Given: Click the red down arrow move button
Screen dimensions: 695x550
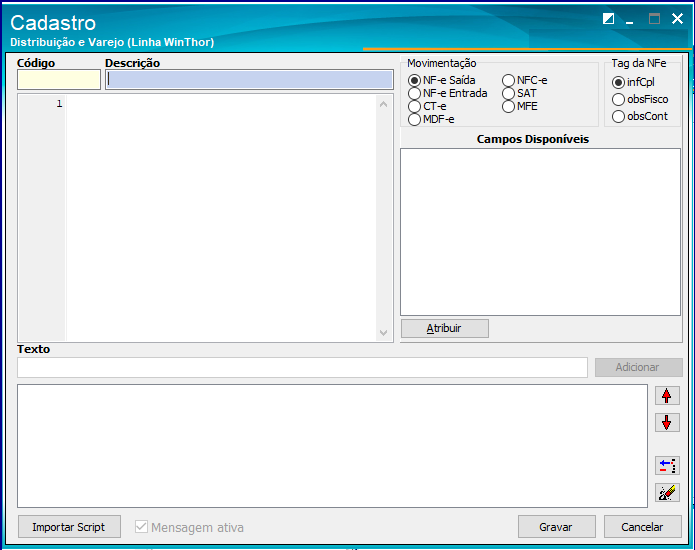Looking at the screenshot, I should (667, 423).
